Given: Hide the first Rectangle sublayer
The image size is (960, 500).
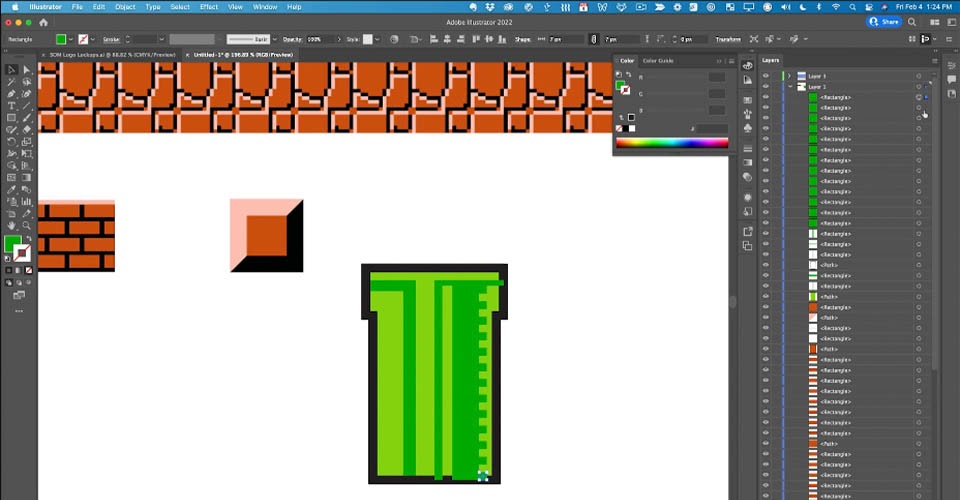Looking at the screenshot, I should pyautogui.click(x=765, y=97).
